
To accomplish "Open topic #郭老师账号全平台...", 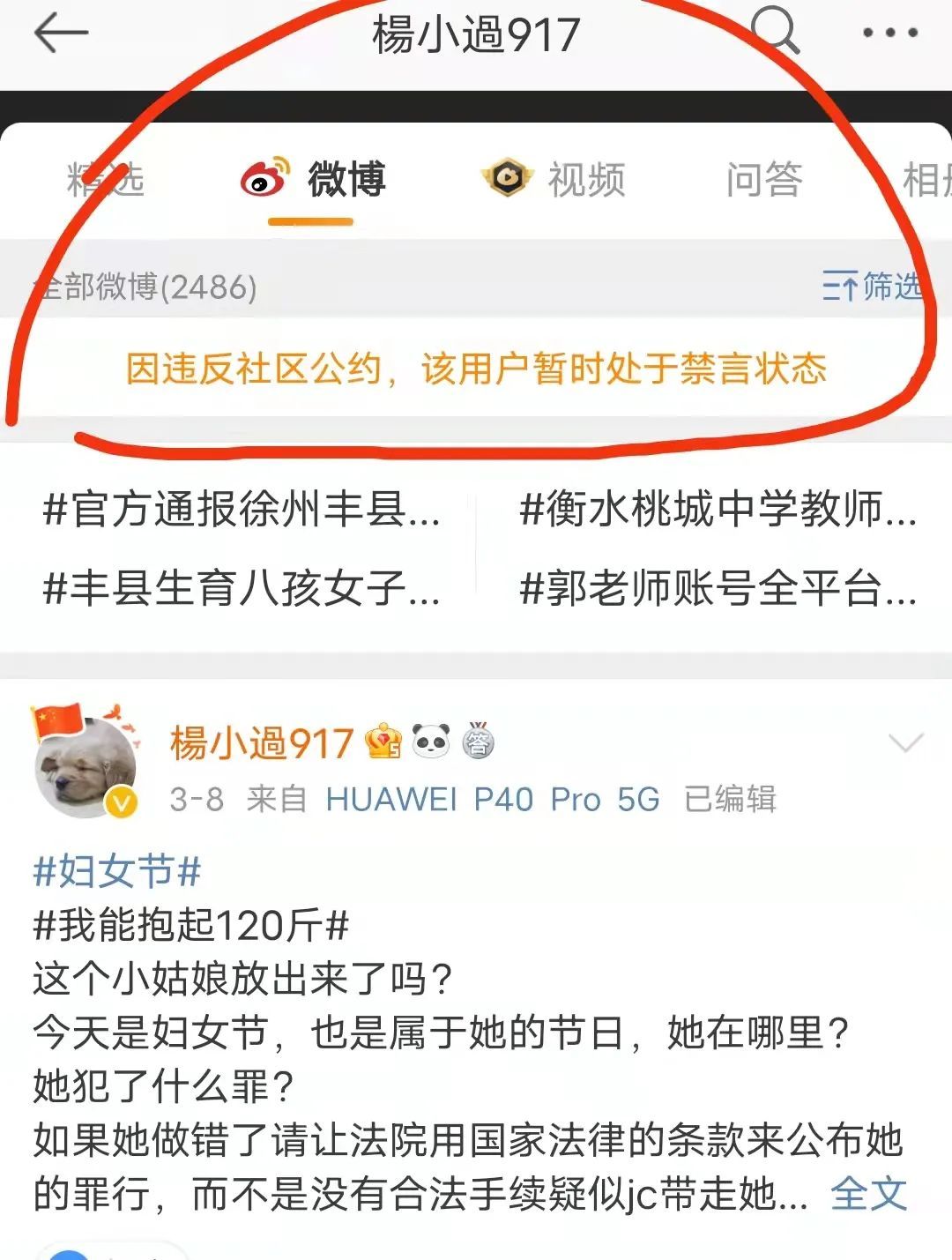I will (718, 588).
